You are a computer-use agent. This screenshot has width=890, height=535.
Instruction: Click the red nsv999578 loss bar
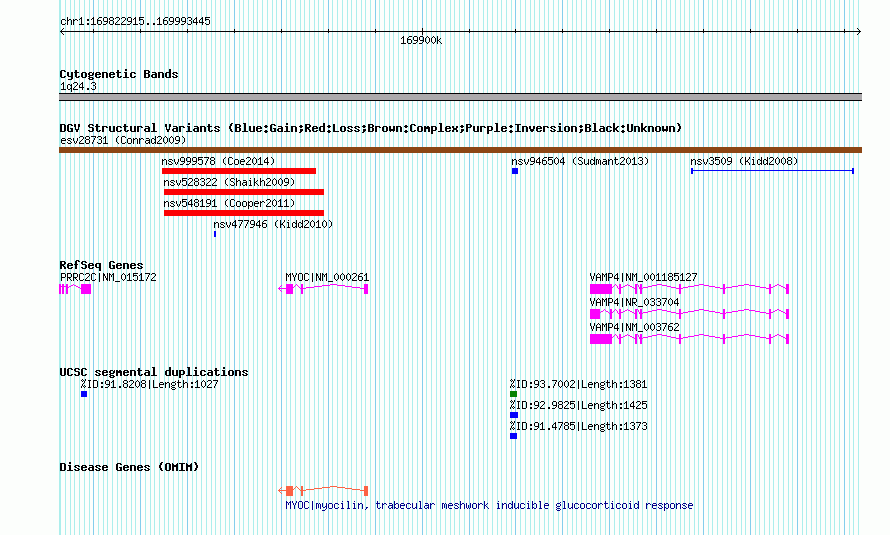[239, 171]
